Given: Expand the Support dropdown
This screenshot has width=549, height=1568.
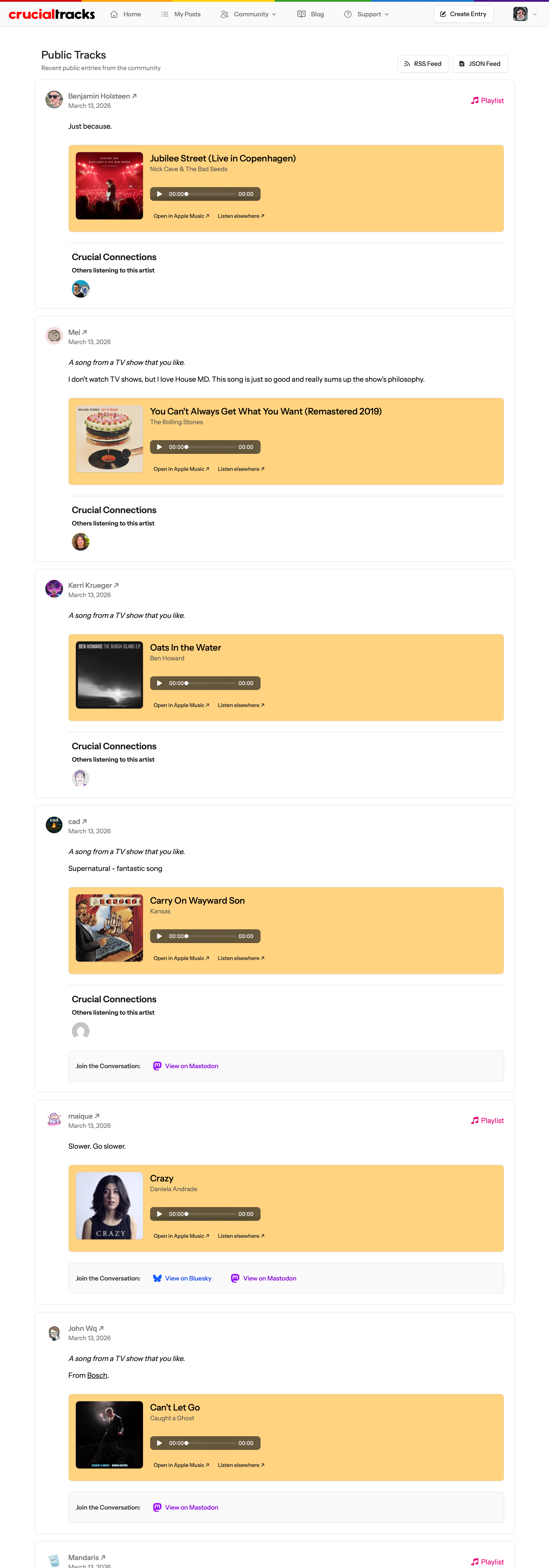Looking at the screenshot, I should [387, 13].
